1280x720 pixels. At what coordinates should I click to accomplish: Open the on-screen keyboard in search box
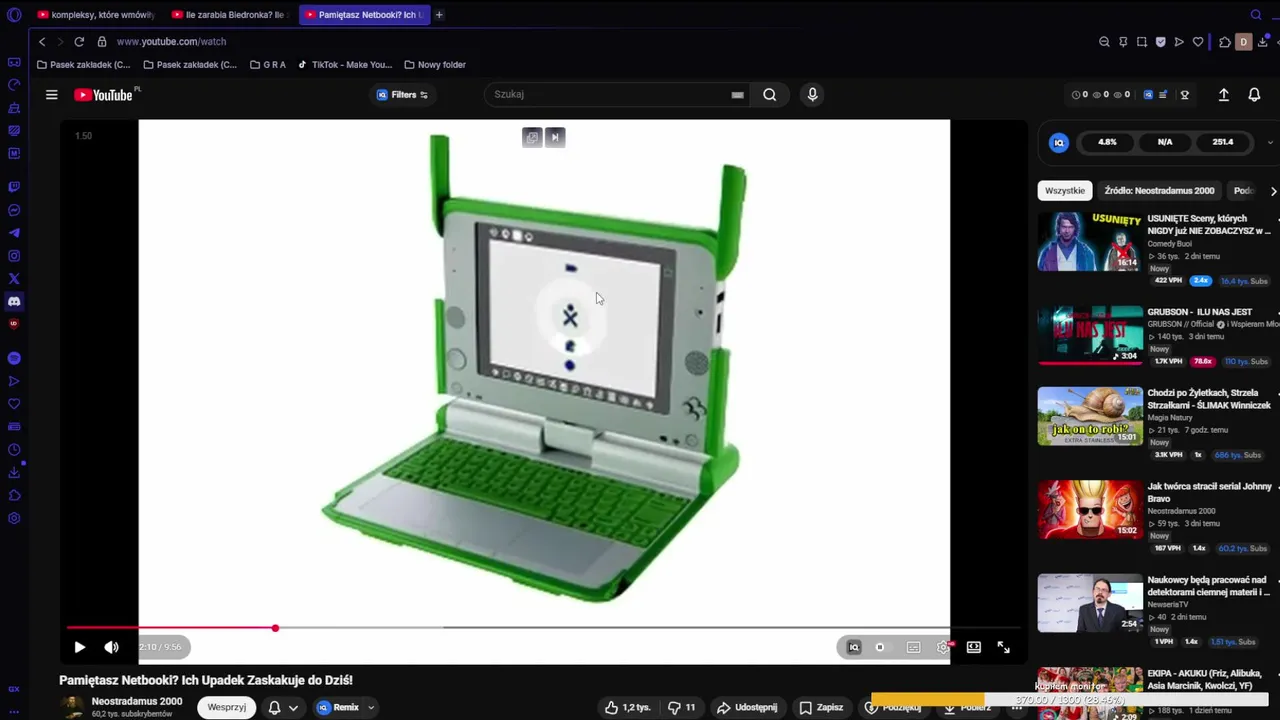point(737,95)
